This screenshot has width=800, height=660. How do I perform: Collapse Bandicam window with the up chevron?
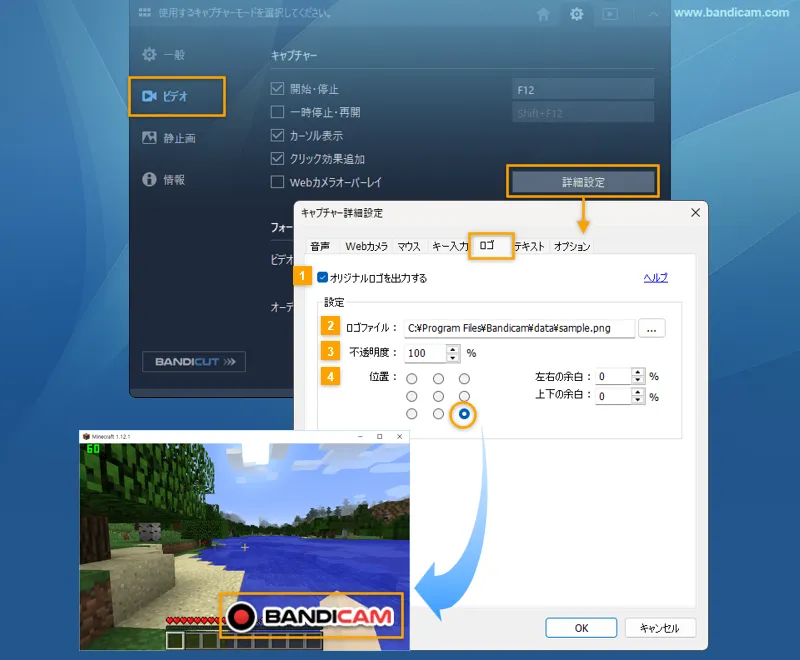point(654,14)
